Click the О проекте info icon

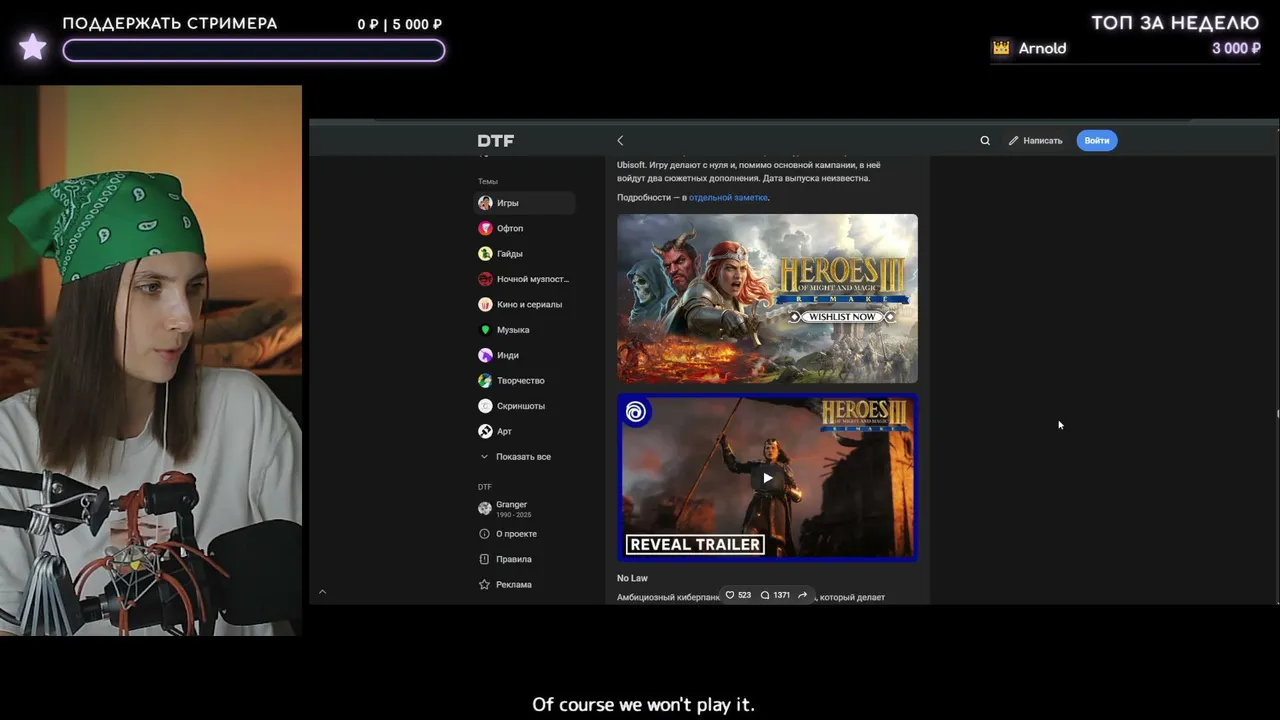(x=485, y=534)
